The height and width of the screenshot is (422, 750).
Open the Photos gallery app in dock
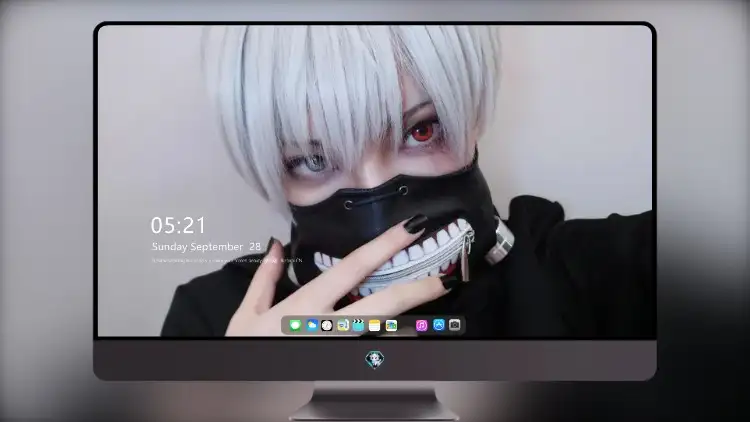pyautogui.click(x=391, y=325)
